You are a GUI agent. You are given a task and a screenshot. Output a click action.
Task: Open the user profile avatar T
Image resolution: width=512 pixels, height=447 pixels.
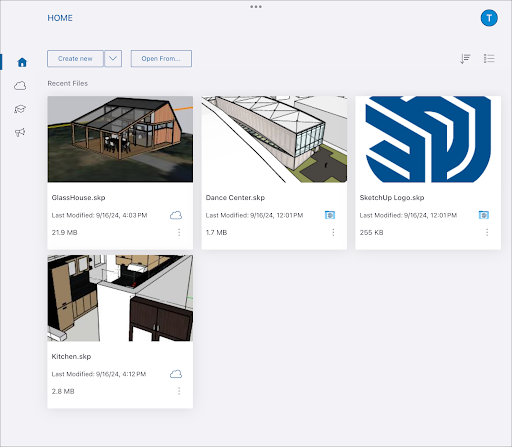pos(489,18)
